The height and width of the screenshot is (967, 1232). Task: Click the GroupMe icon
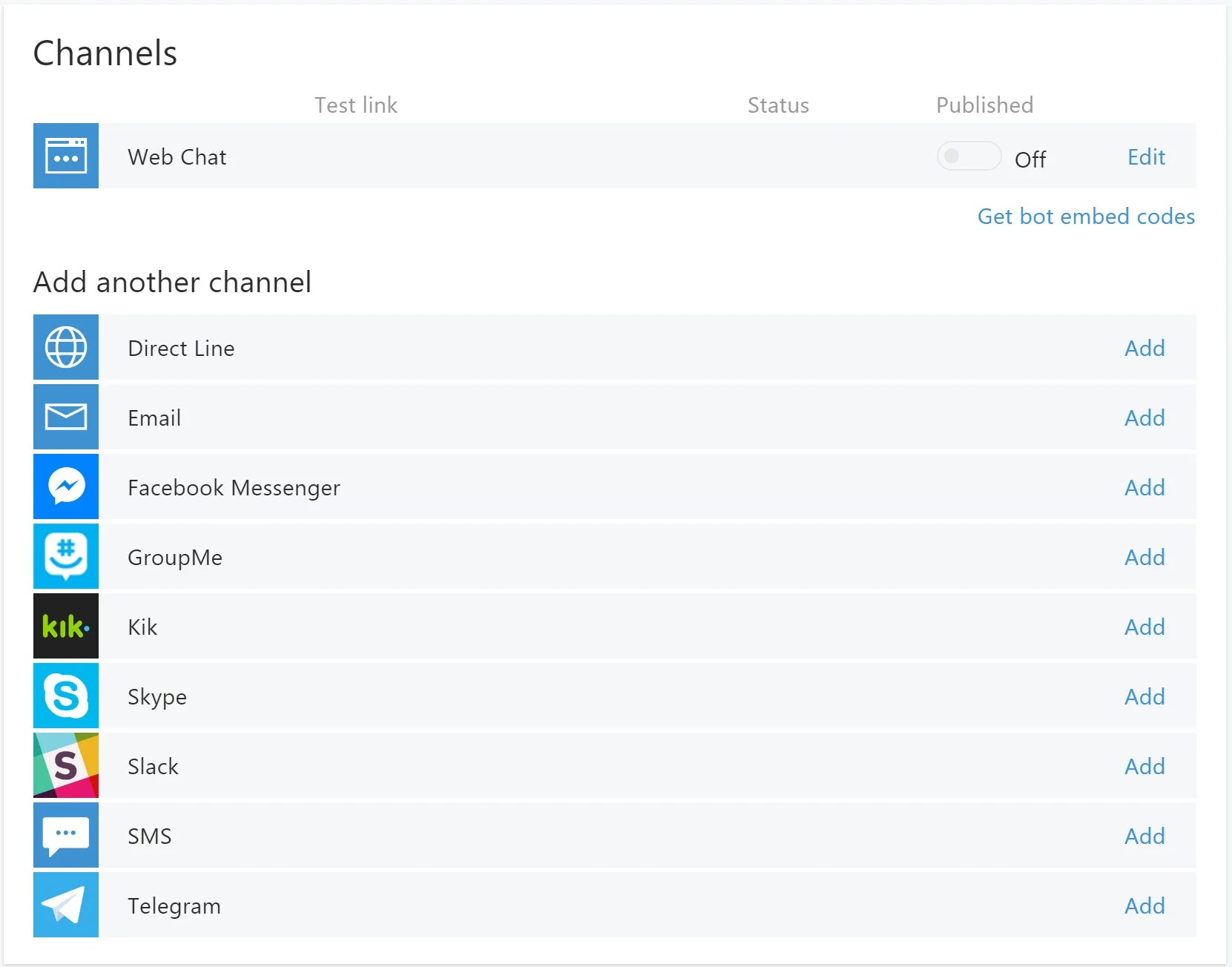point(66,556)
